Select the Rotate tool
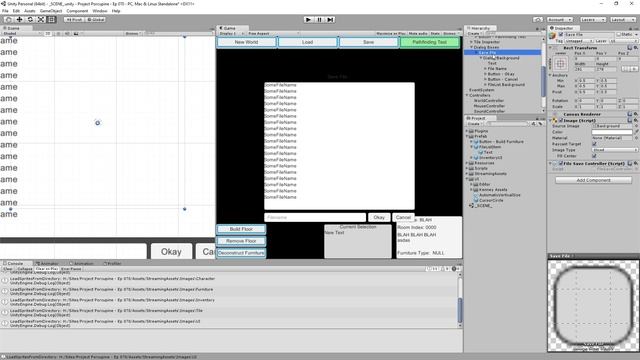 pyautogui.click(x=30, y=20)
